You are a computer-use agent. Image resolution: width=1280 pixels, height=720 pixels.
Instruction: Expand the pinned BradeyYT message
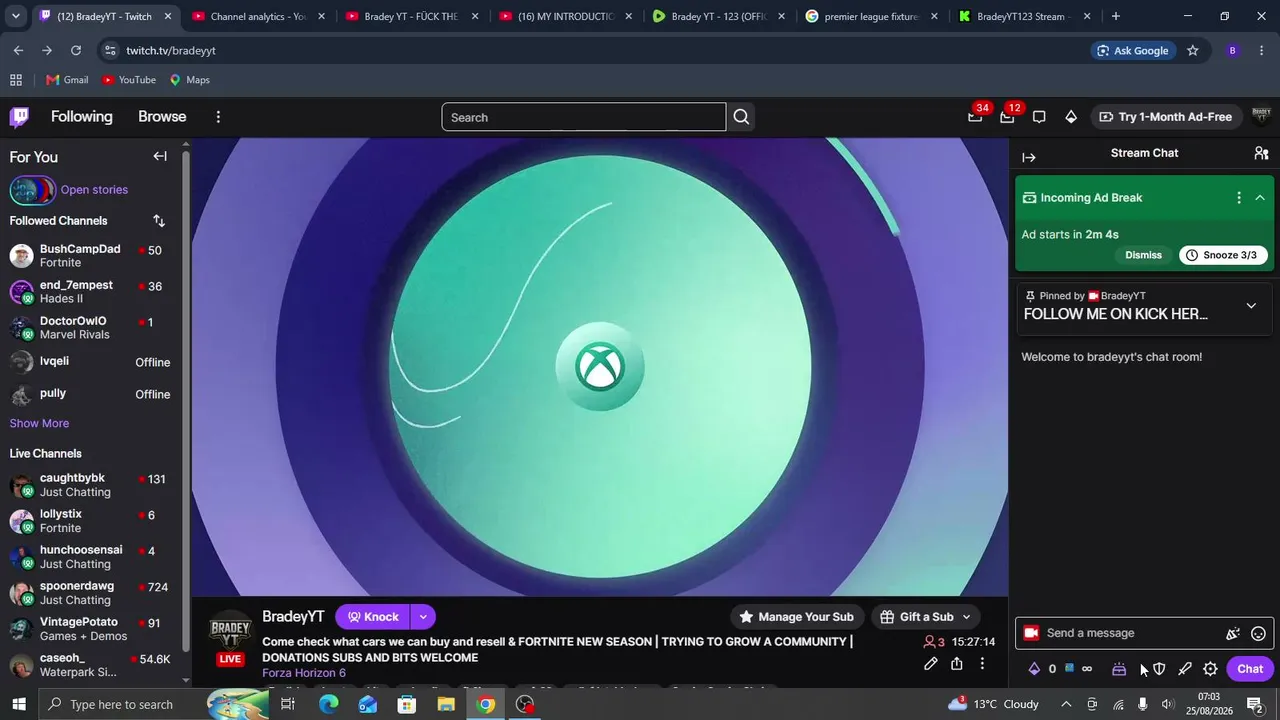click(x=1251, y=306)
